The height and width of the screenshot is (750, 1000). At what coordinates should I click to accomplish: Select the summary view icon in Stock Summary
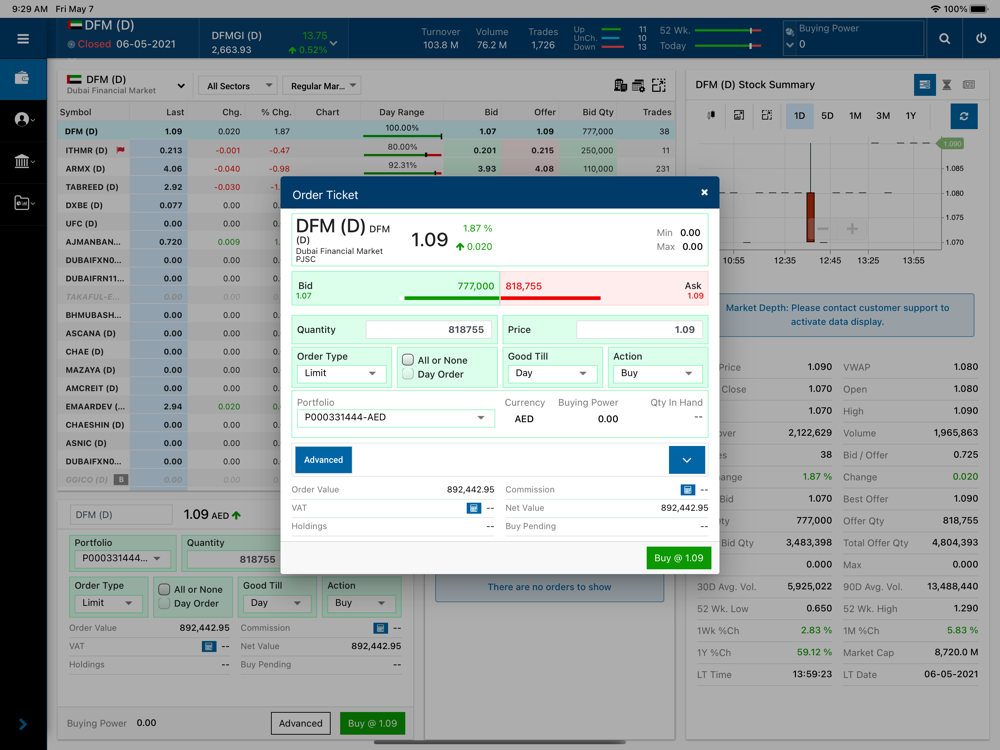click(x=925, y=85)
